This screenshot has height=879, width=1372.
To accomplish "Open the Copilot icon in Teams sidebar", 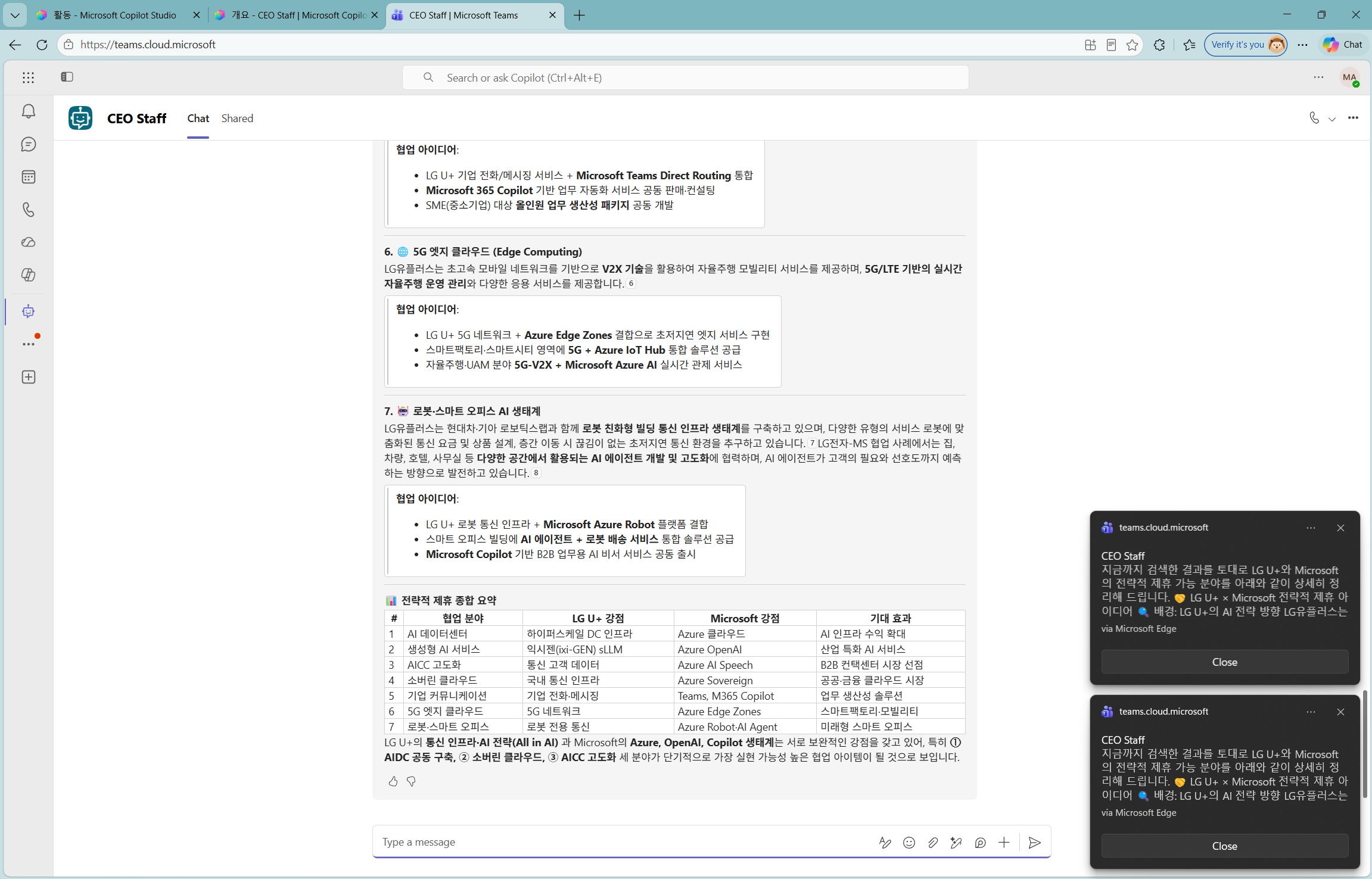I will 29,275.
